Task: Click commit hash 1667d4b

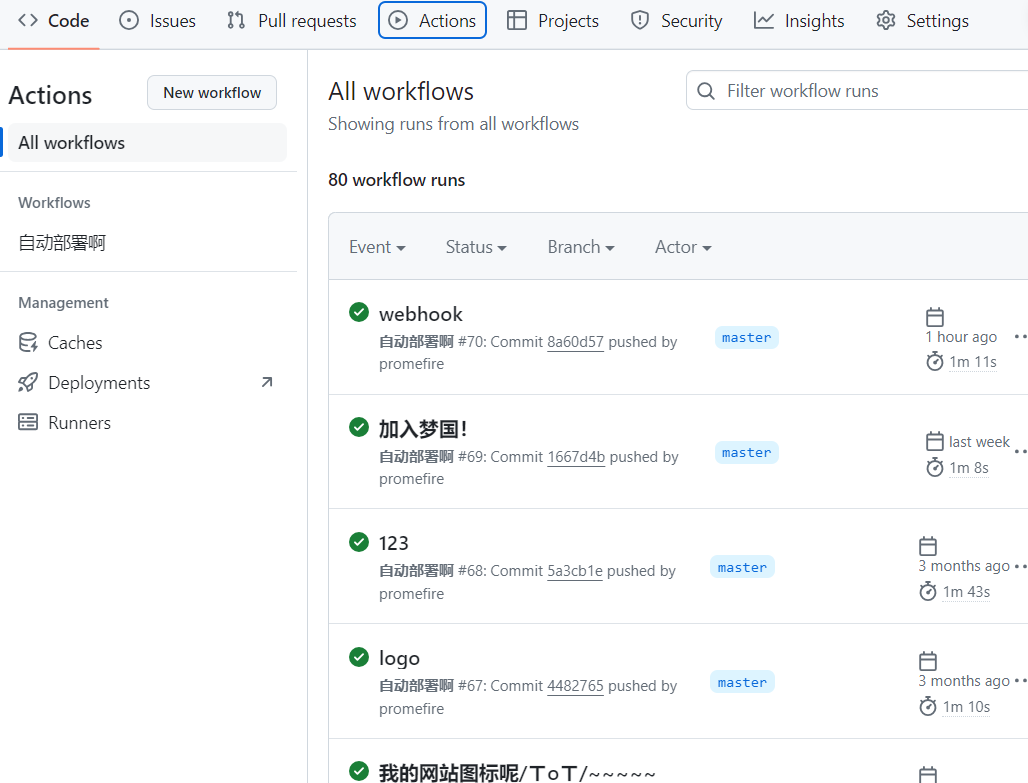Action: [576, 456]
